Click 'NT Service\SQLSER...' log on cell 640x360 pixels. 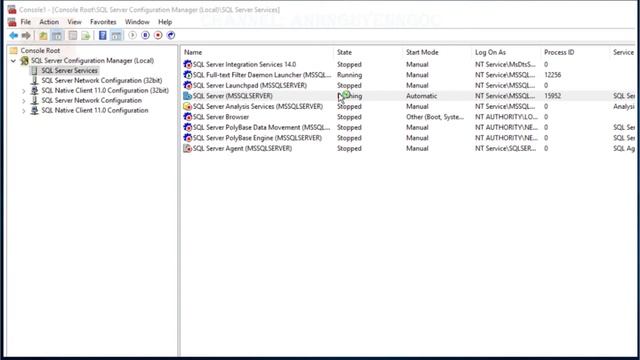point(505,149)
